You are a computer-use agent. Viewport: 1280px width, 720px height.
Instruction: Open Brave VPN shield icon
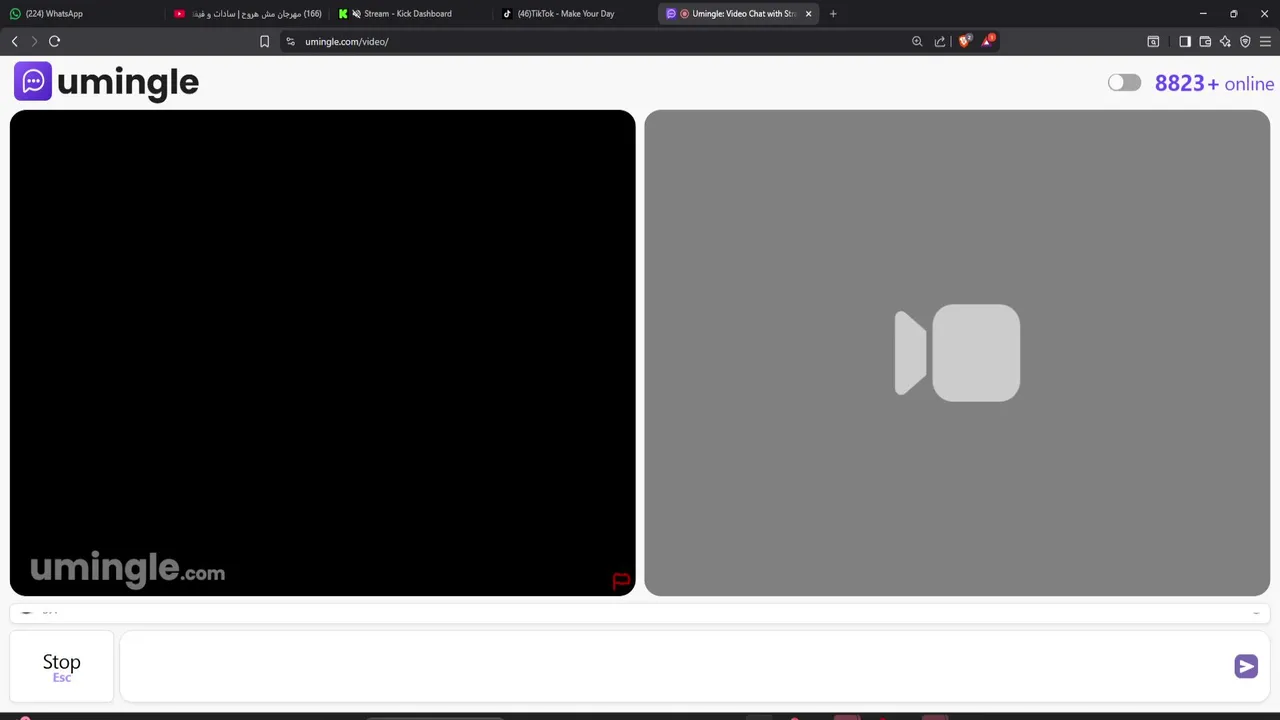(x=1245, y=41)
